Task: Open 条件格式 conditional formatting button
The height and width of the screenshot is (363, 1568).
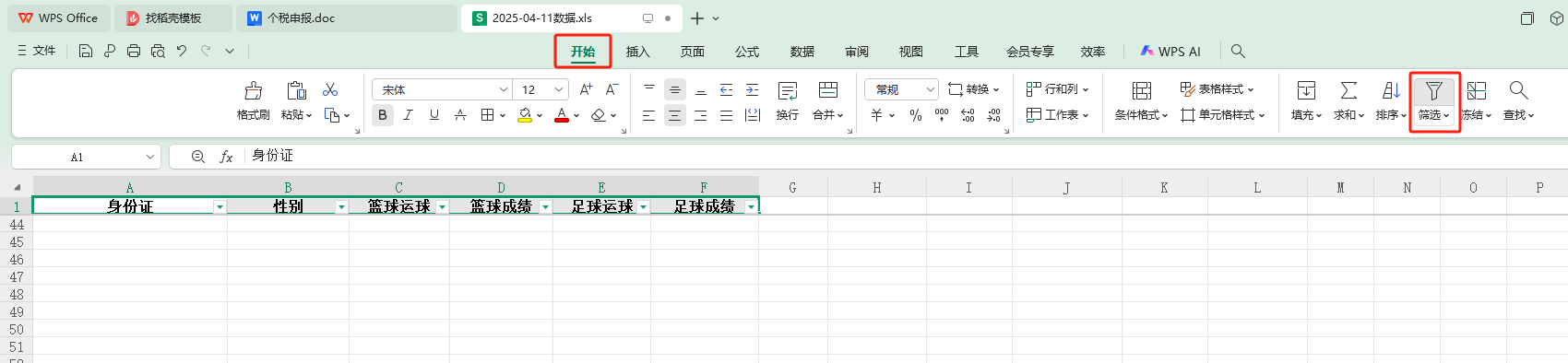Action: 1141,101
